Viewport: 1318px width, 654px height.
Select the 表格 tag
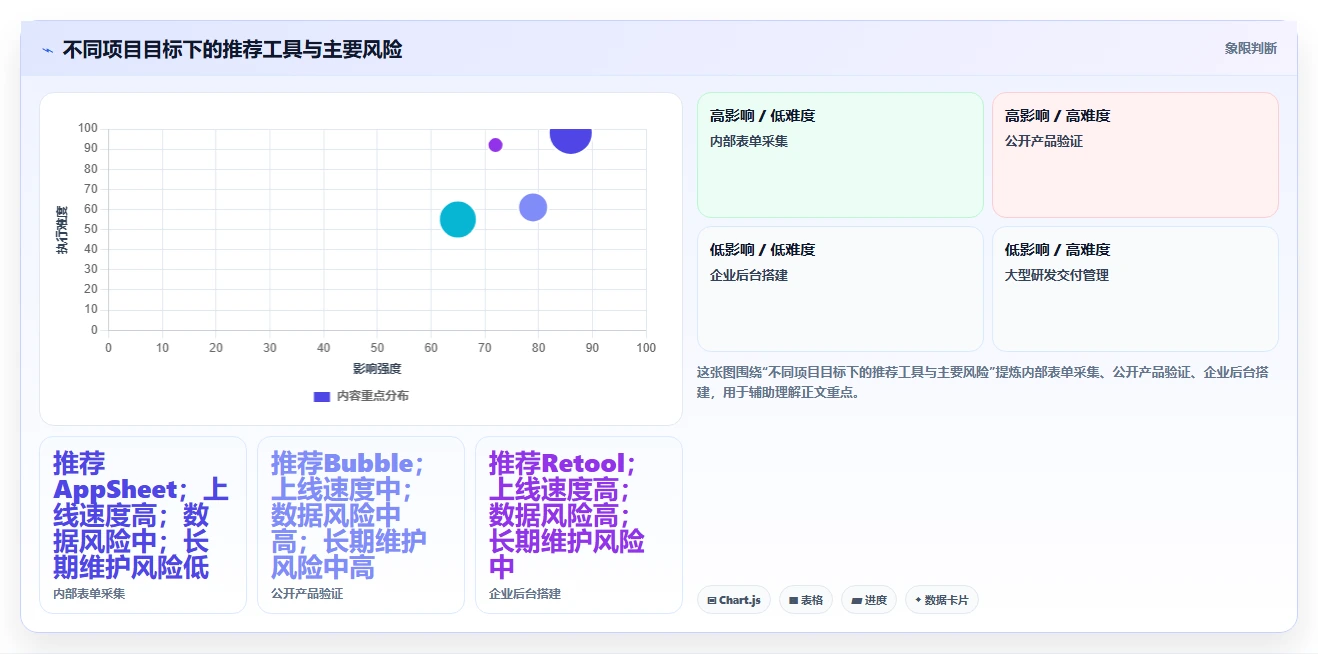(x=806, y=600)
